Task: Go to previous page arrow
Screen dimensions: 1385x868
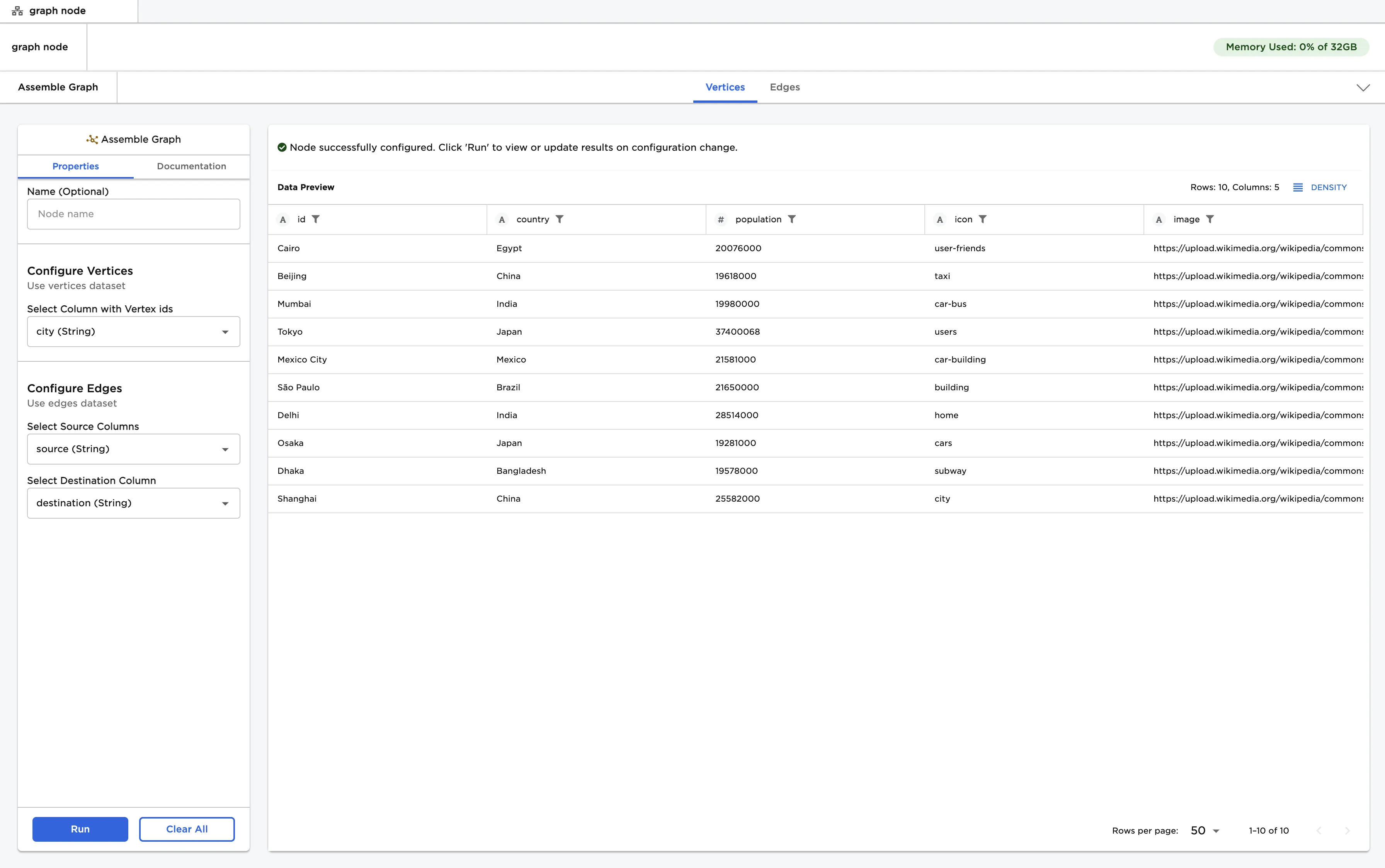Action: [x=1319, y=831]
